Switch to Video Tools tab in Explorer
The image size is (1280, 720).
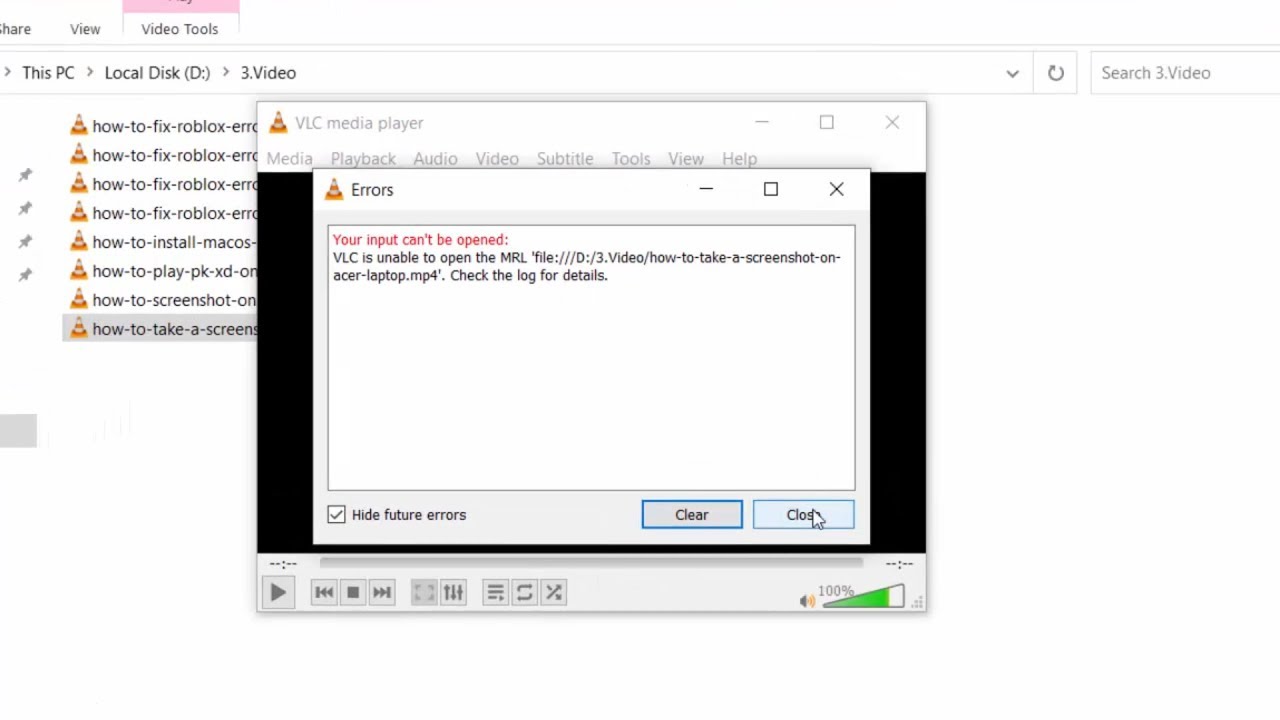coord(180,29)
